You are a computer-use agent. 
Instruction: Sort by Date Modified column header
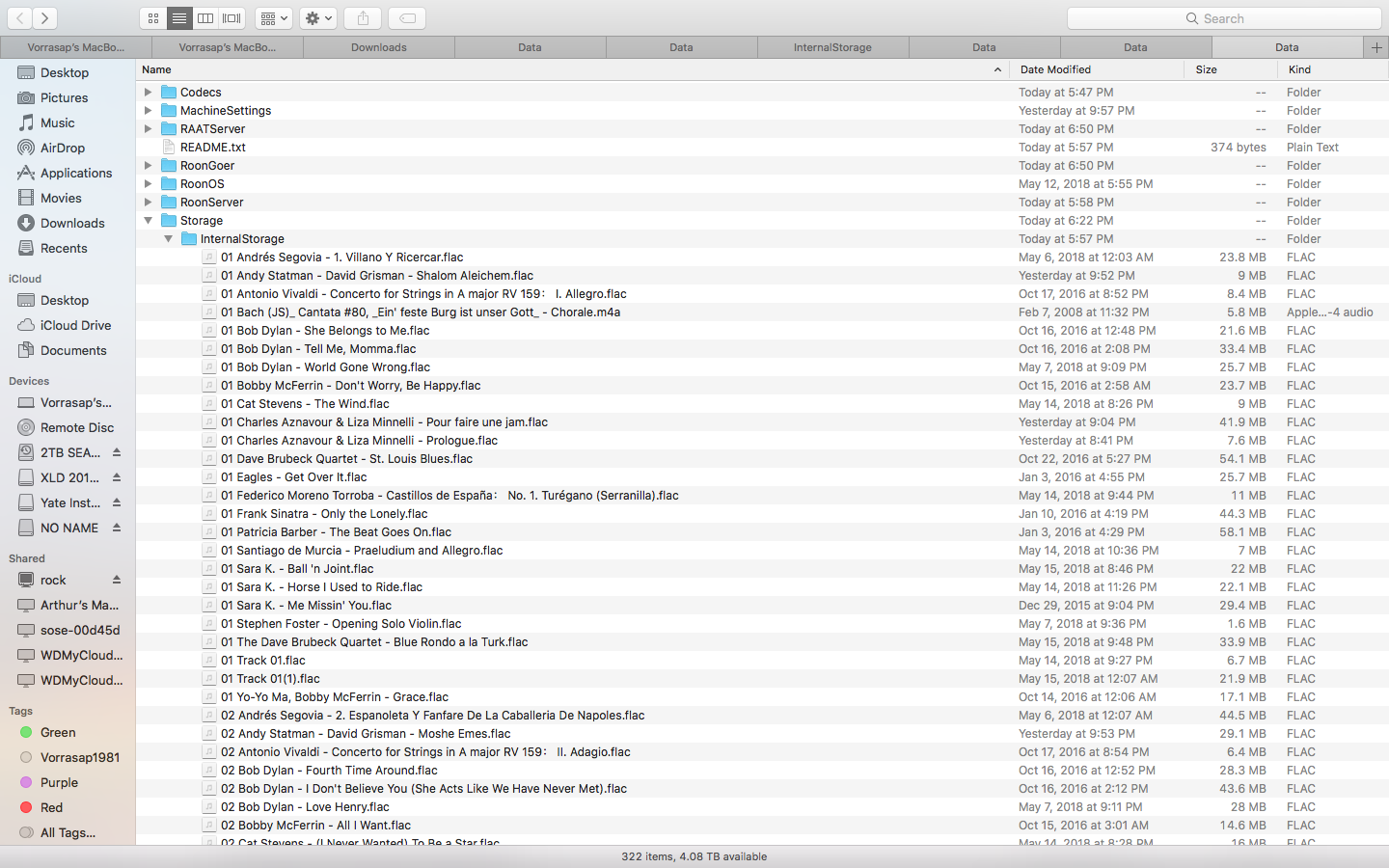(1097, 69)
